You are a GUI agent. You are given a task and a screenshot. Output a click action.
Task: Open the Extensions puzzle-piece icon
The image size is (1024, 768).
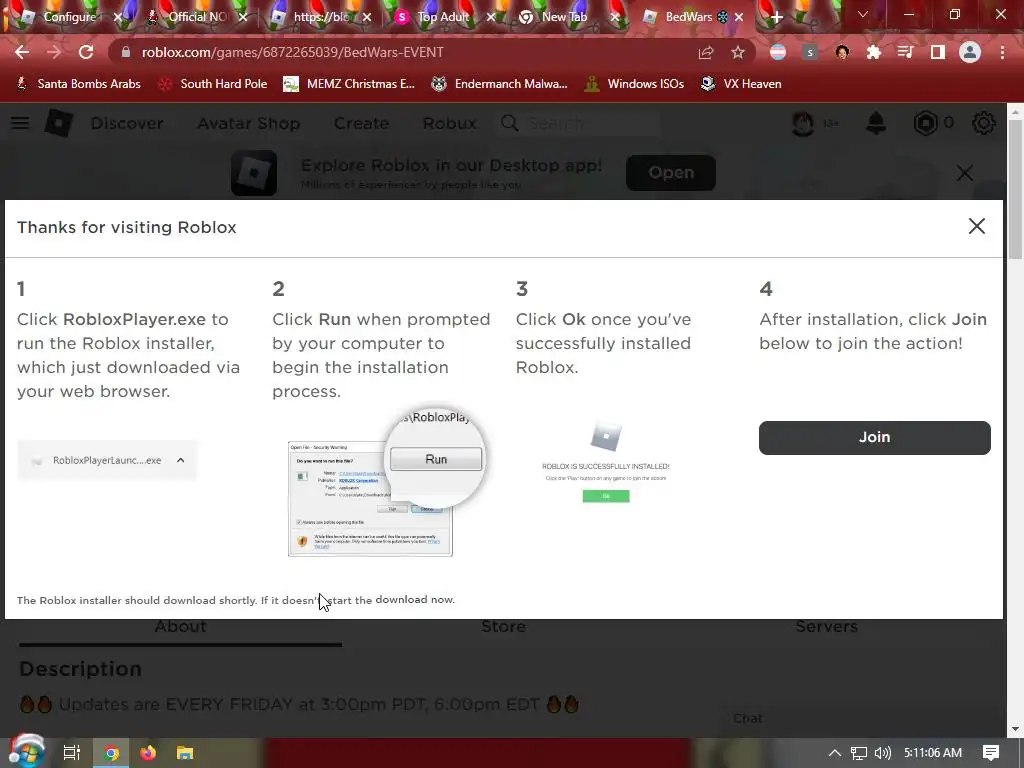tap(874, 52)
